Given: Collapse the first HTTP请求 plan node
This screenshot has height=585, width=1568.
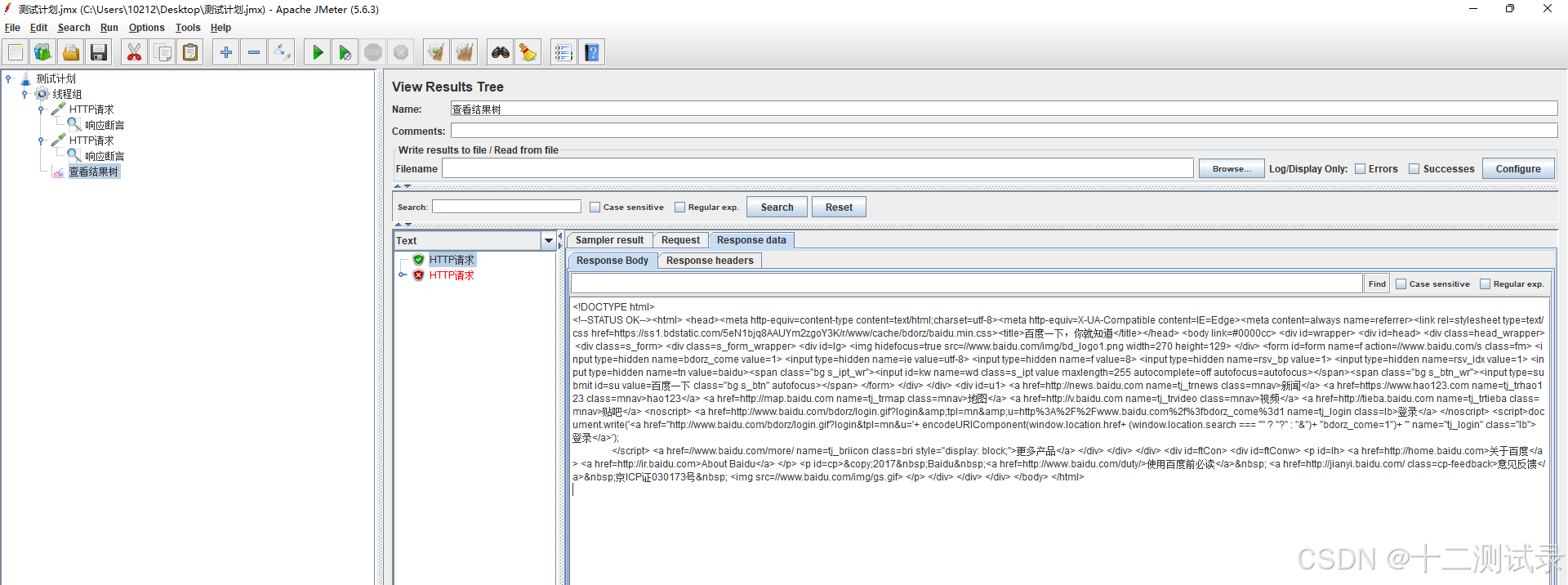Looking at the screenshot, I should [x=41, y=109].
